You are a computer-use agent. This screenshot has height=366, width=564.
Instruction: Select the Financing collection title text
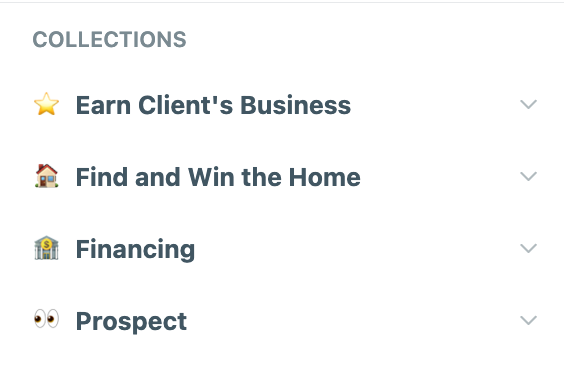[135, 250]
